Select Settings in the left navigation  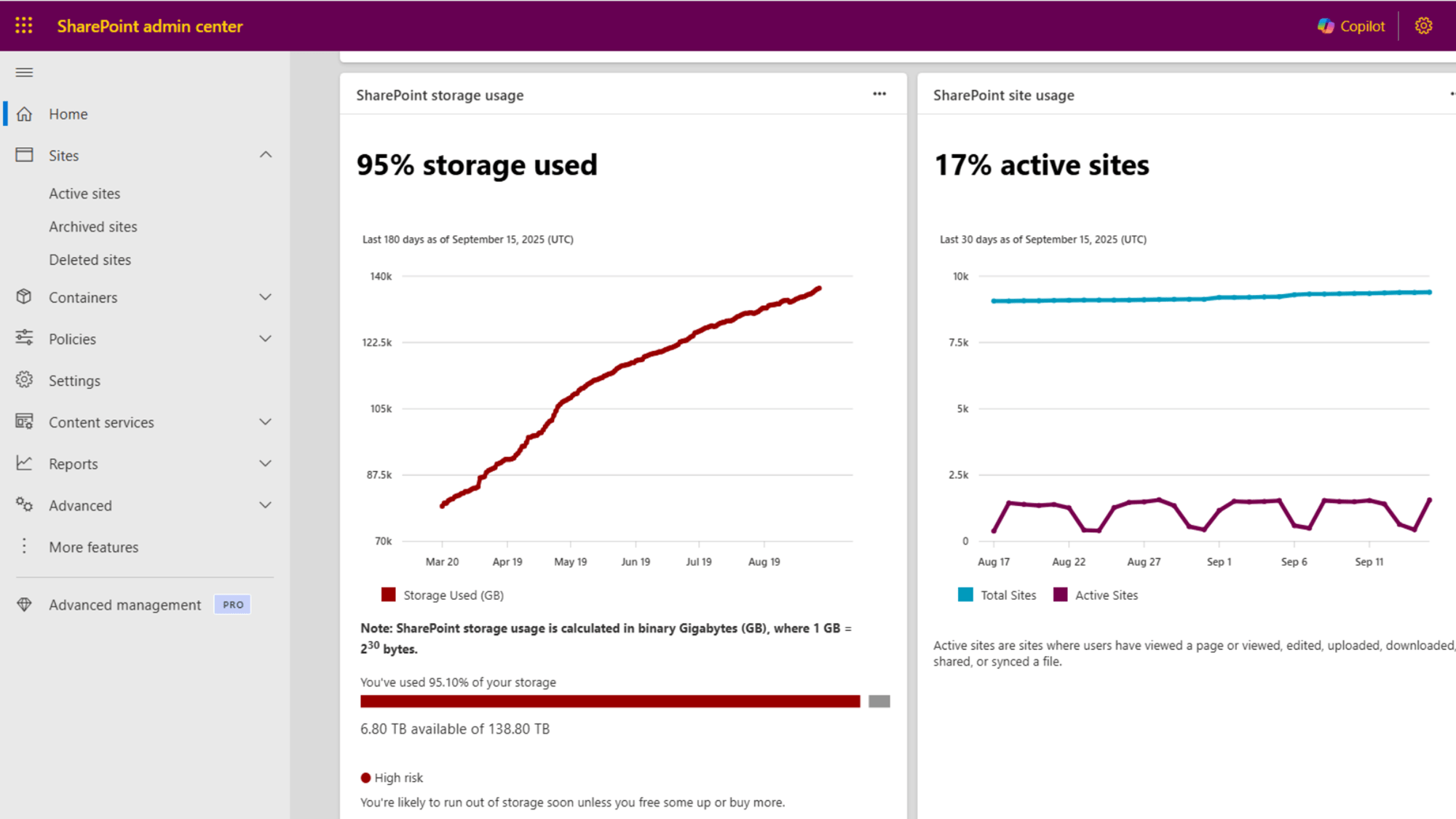click(74, 381)
